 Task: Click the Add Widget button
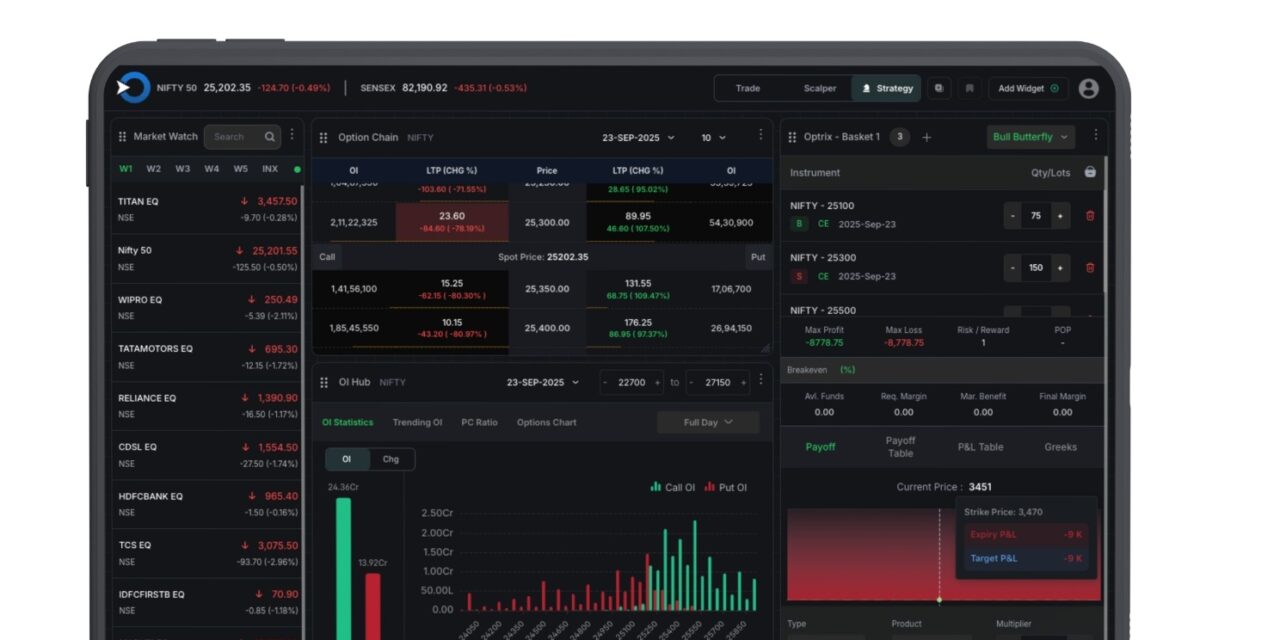click(x=1028, y=88)
